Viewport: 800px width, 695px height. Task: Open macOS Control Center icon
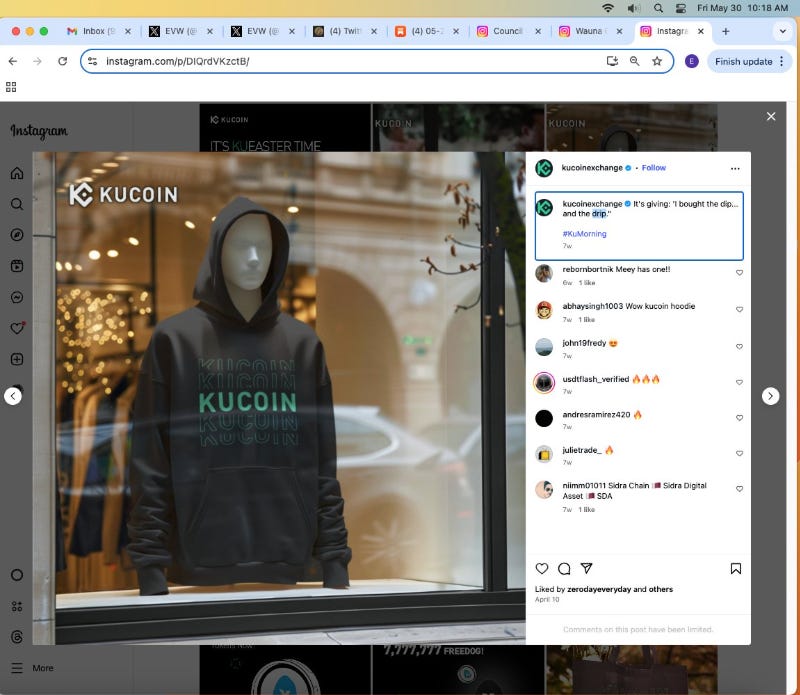681,8
